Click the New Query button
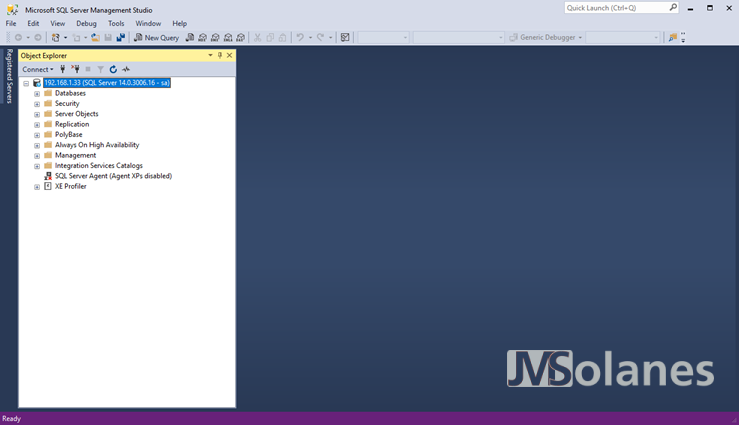Viewport: 740px width, 425px height. tap(156, 38)
